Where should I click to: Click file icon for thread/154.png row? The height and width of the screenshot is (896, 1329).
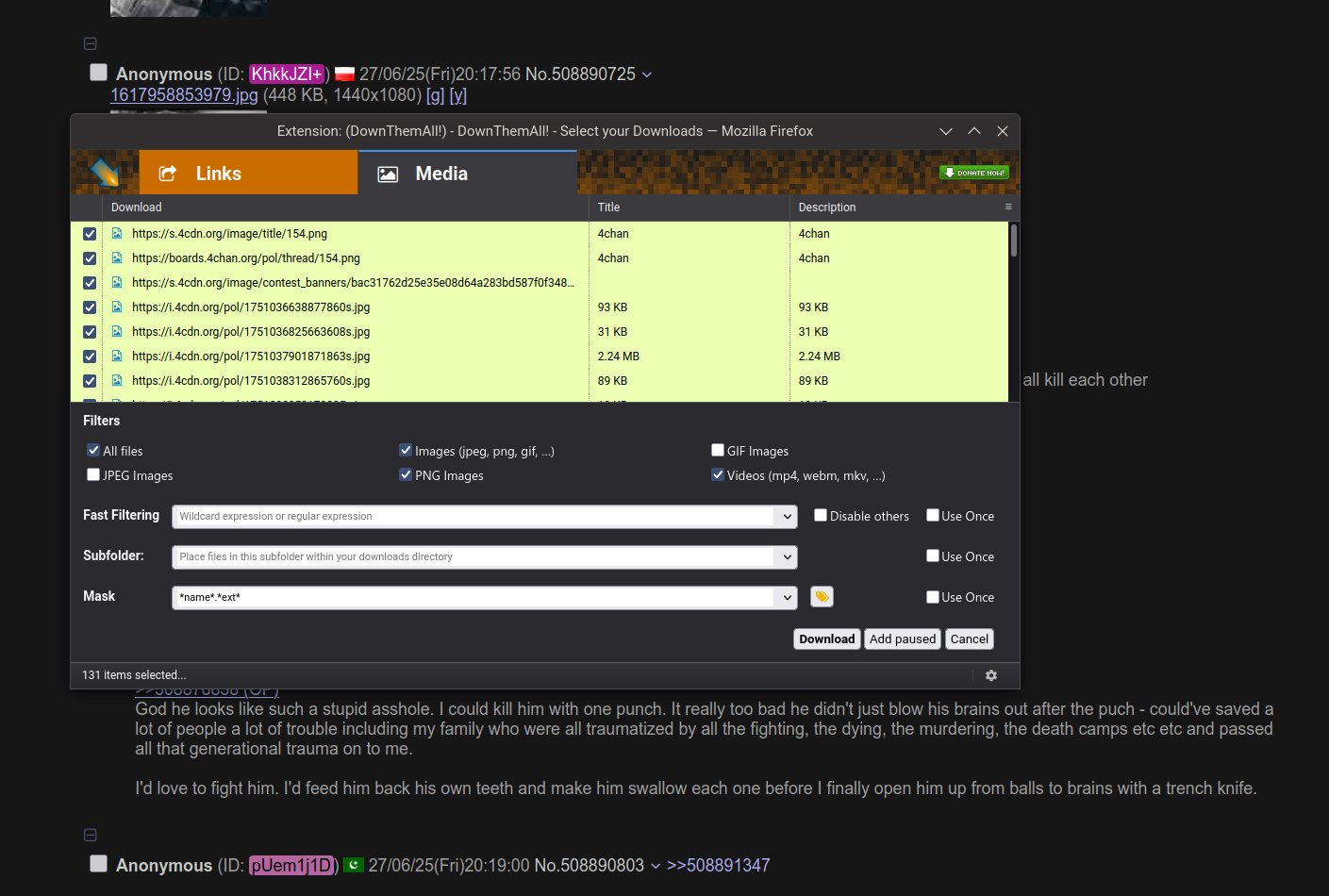117,257
